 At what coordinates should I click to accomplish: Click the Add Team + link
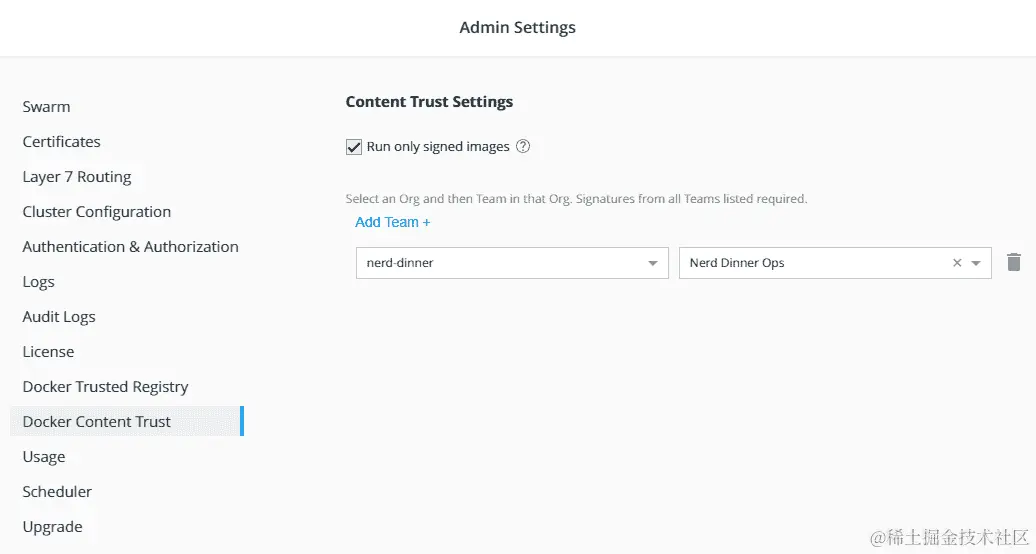click(x=392, y=222)
